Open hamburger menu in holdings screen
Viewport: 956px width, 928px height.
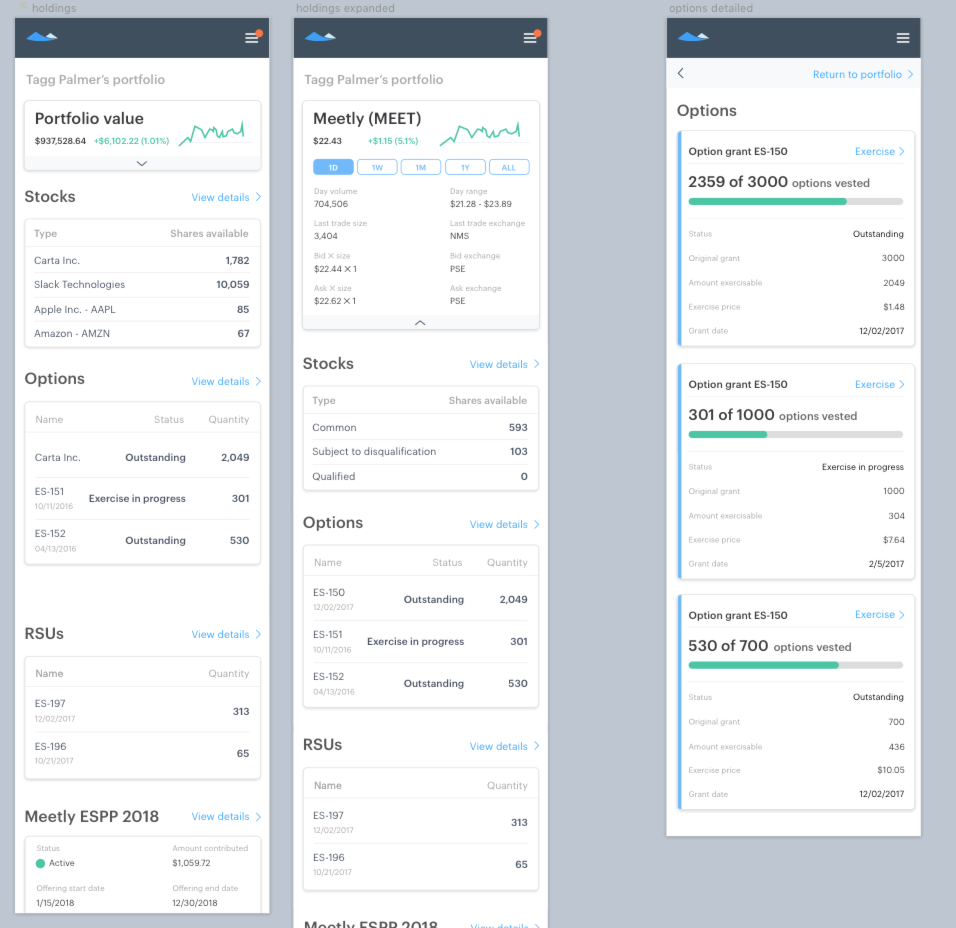252,38
